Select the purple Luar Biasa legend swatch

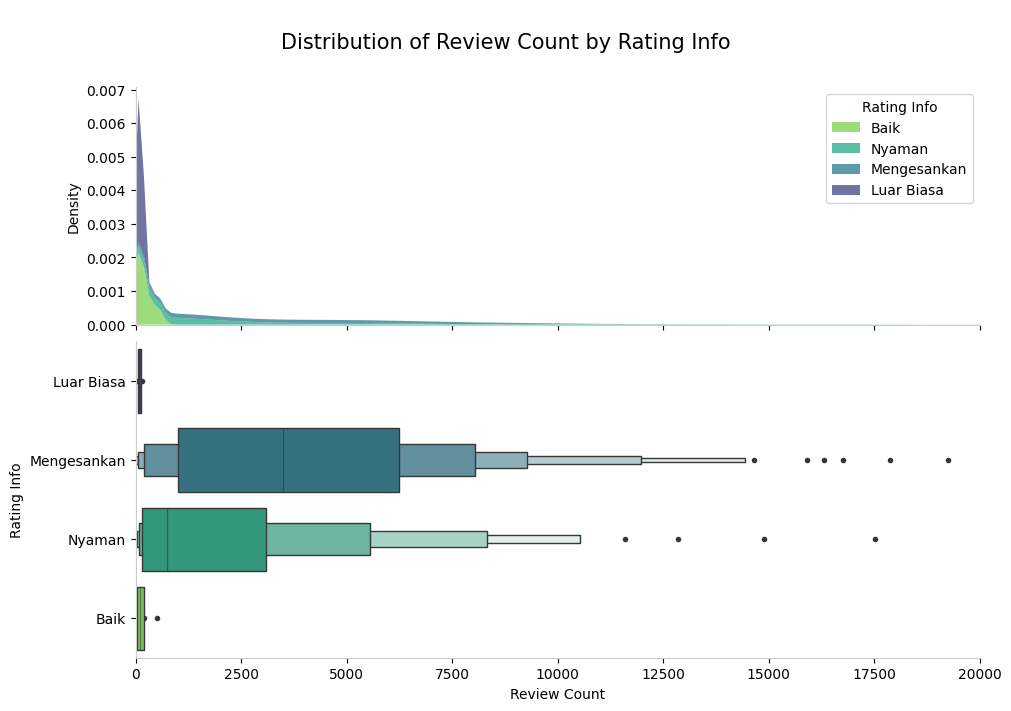click(x=846, y=188)
